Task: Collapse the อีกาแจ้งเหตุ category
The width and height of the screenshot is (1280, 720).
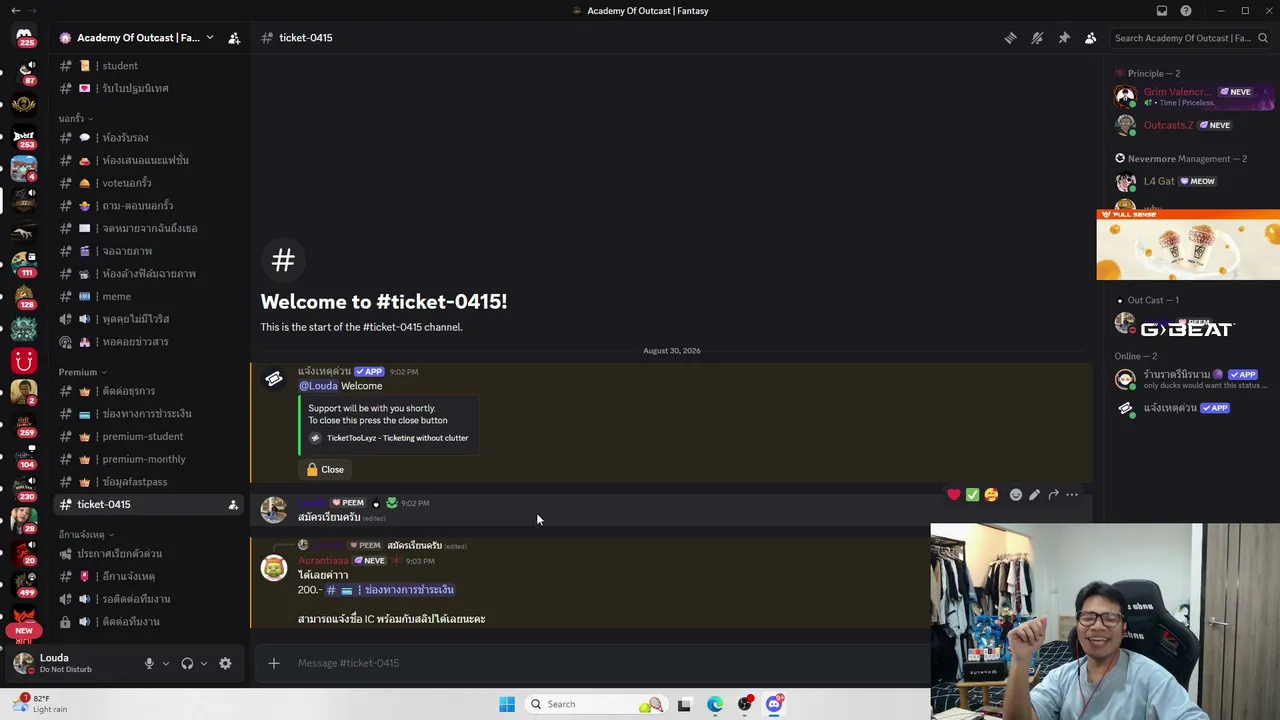Action: pos(86,535)
